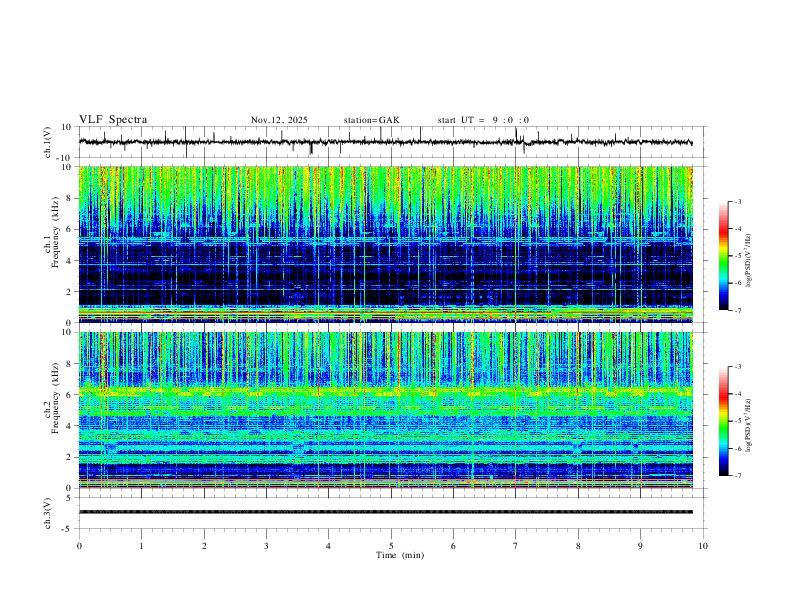Click the "10" label ending the time axis
792x612 pixels.
703,546
